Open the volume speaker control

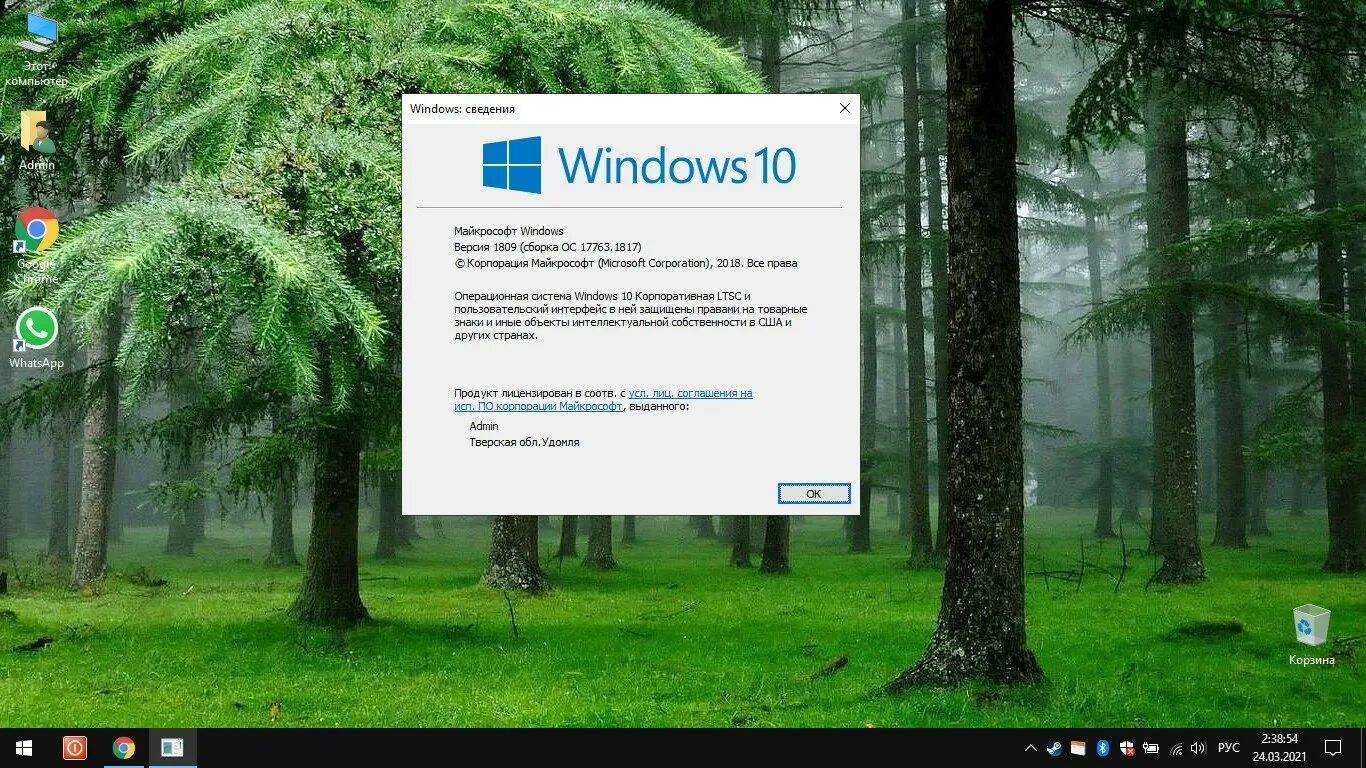pos(1198,748)
